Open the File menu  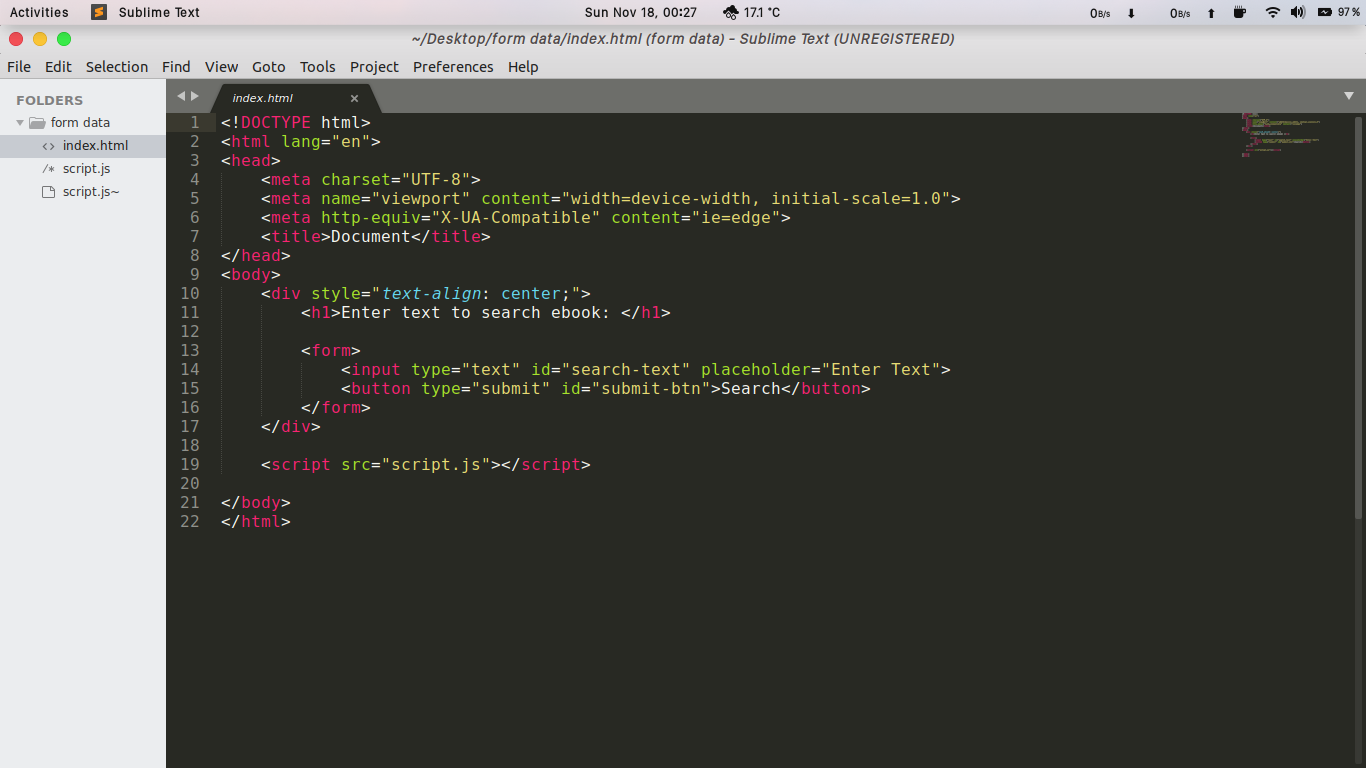point(19,67)
